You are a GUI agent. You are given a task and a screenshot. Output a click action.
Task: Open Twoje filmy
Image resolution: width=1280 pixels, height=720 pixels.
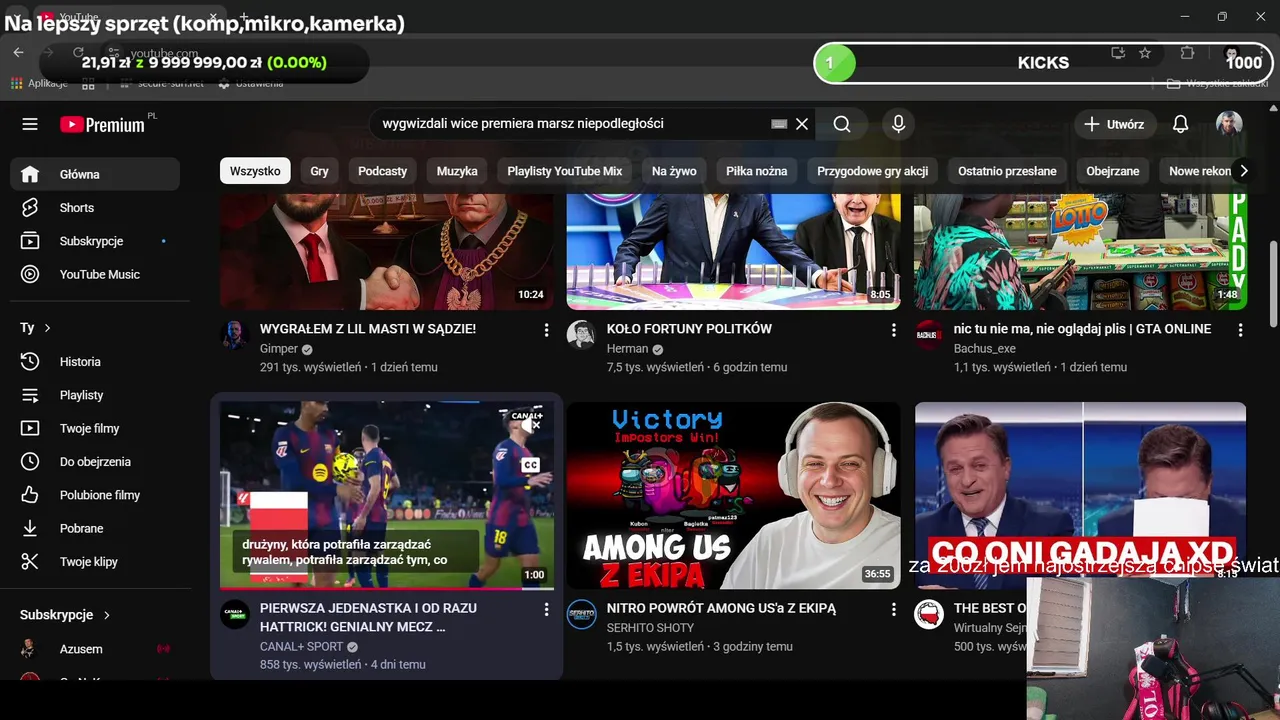(95, 428)
